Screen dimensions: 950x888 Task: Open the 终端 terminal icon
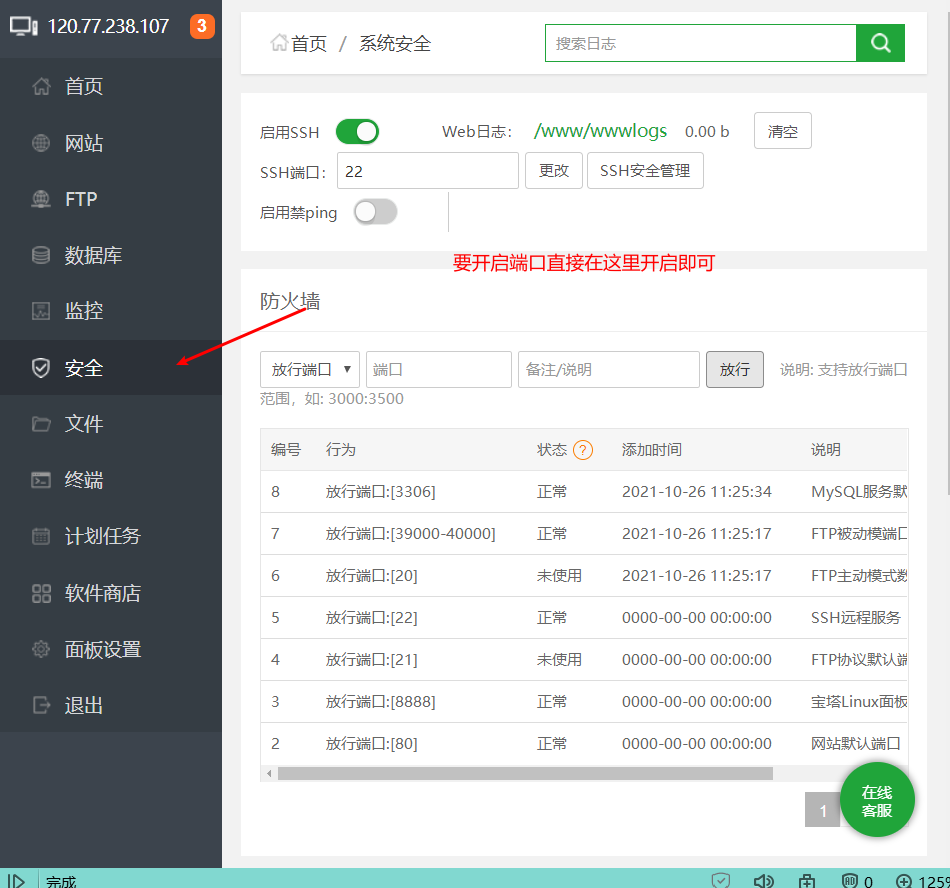(x=41, y=480)
